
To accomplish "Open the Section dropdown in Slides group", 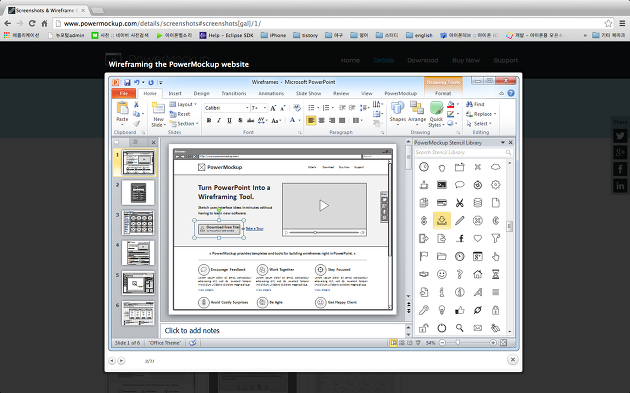I will (x=184, y=123).
